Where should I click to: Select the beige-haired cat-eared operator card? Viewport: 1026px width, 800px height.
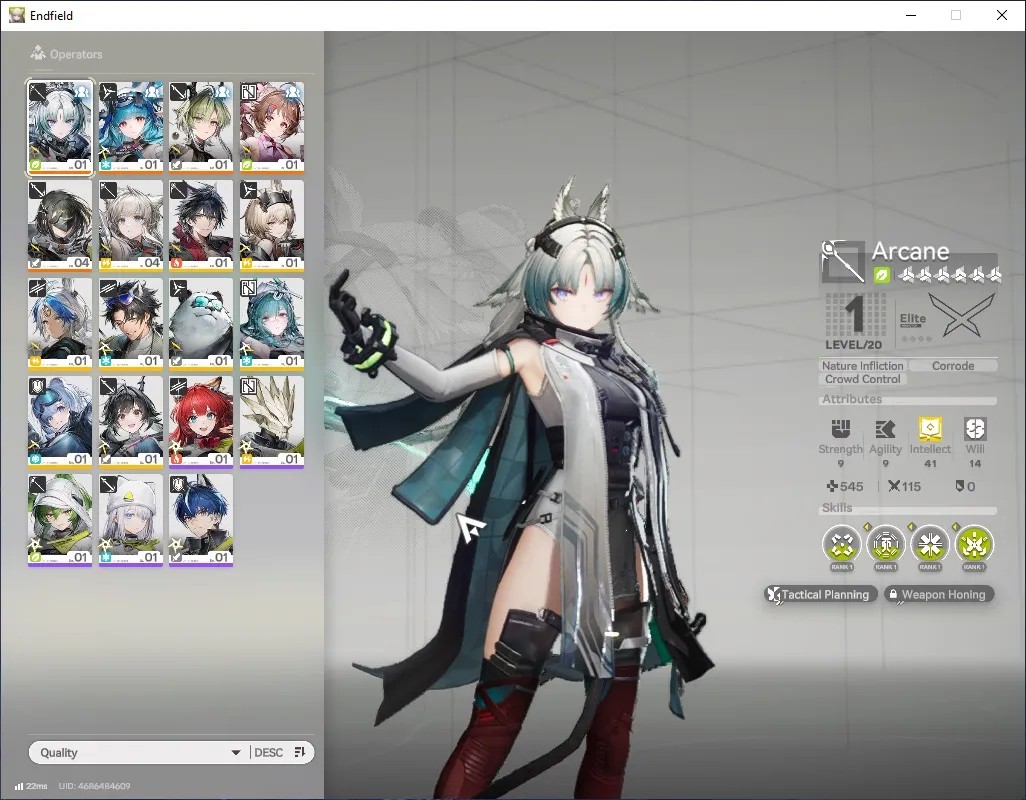(x=131, y=226)
